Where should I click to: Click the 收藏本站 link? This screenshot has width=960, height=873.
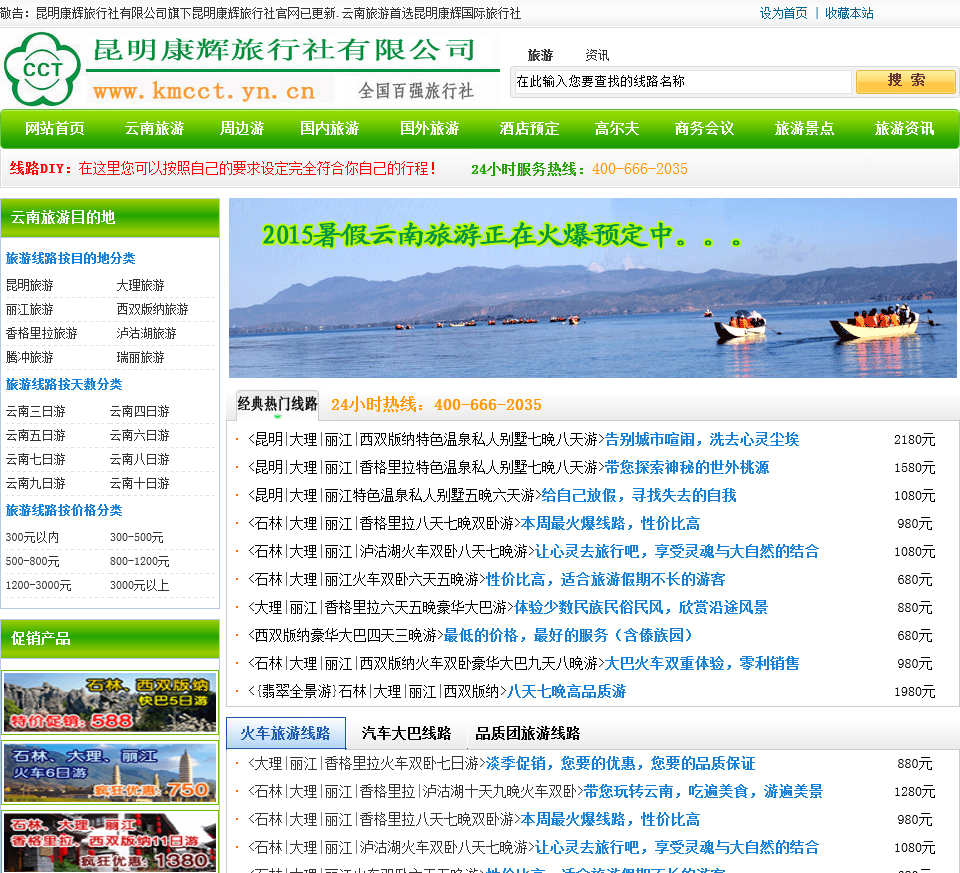coord(848,13)
